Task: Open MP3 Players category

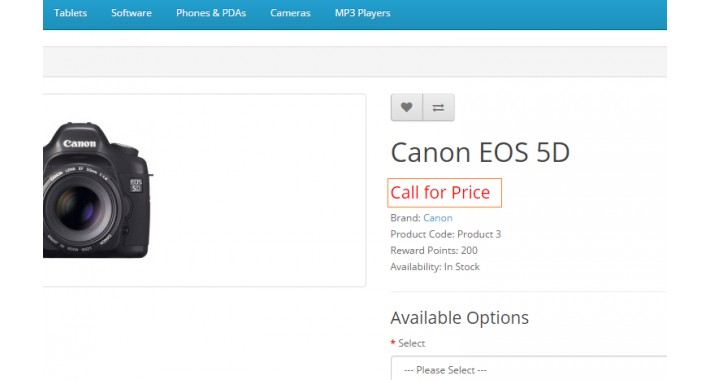Action: (x=362, y=13)
